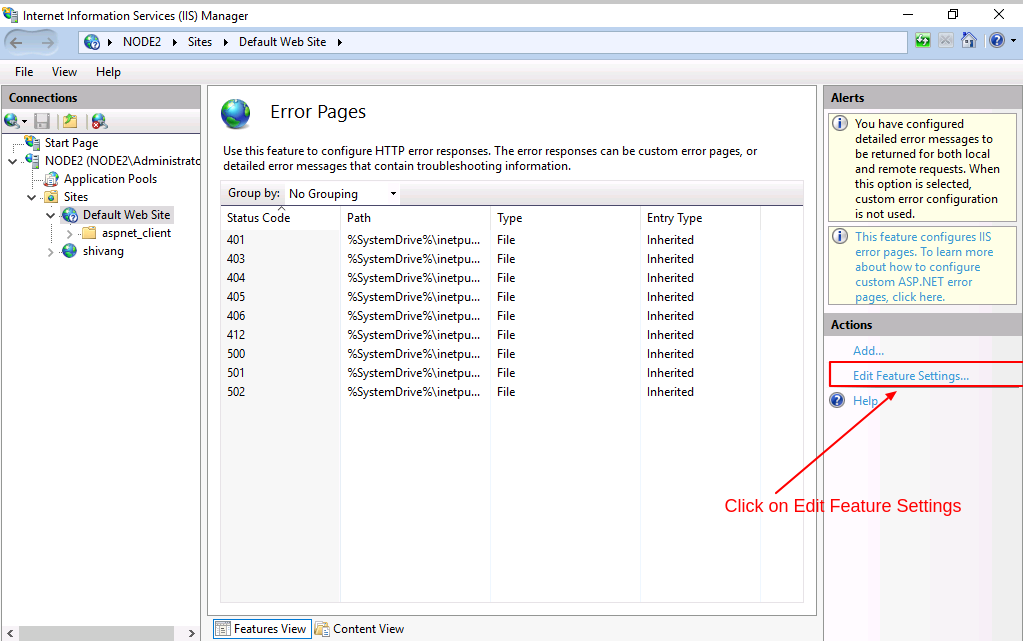The height and width of the screenshot is (641, 1023).
Task: Click the Back navigation arrow
Action: 16,42
